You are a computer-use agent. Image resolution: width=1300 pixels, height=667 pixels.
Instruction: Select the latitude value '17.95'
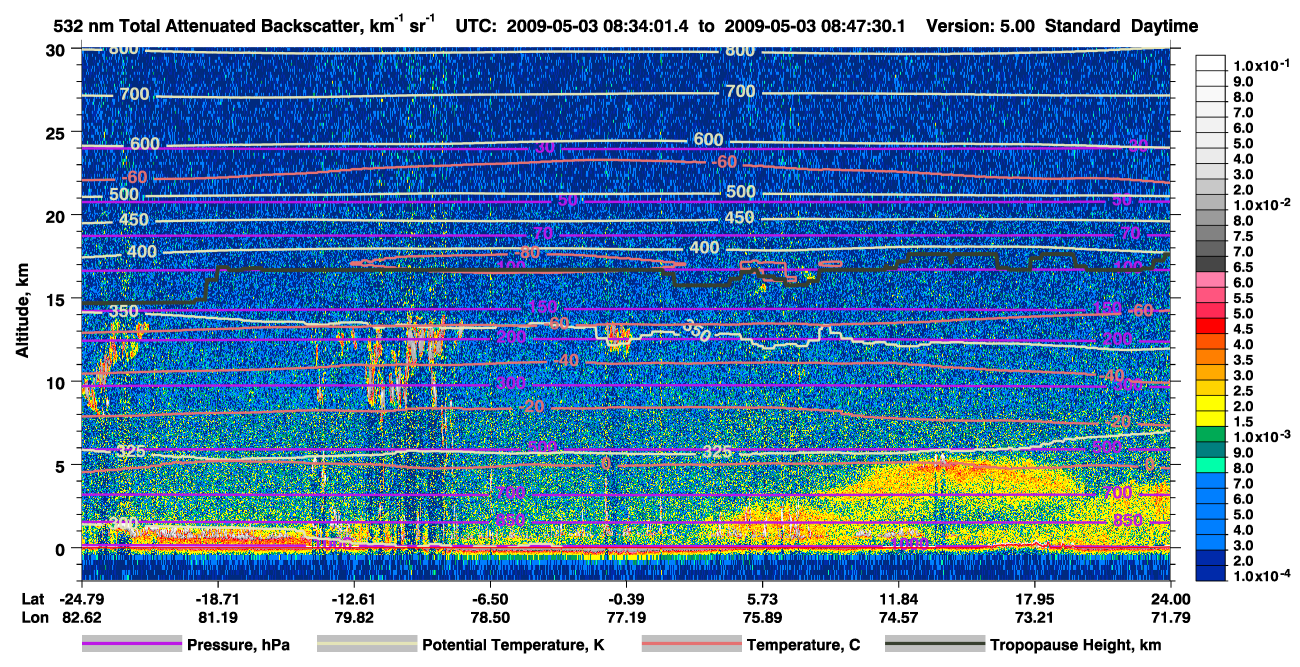[x=1035, y=598]
